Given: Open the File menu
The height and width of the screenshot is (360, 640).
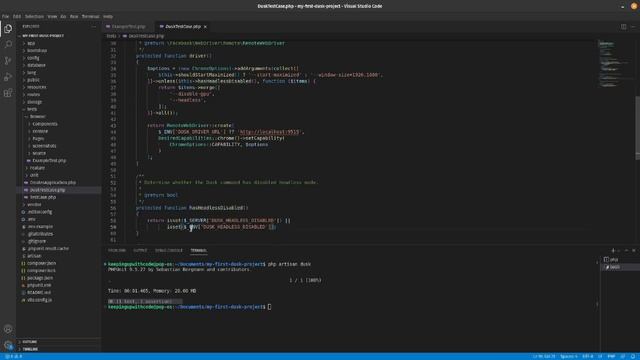Looking at the screenshot, I should pos(5,17).
